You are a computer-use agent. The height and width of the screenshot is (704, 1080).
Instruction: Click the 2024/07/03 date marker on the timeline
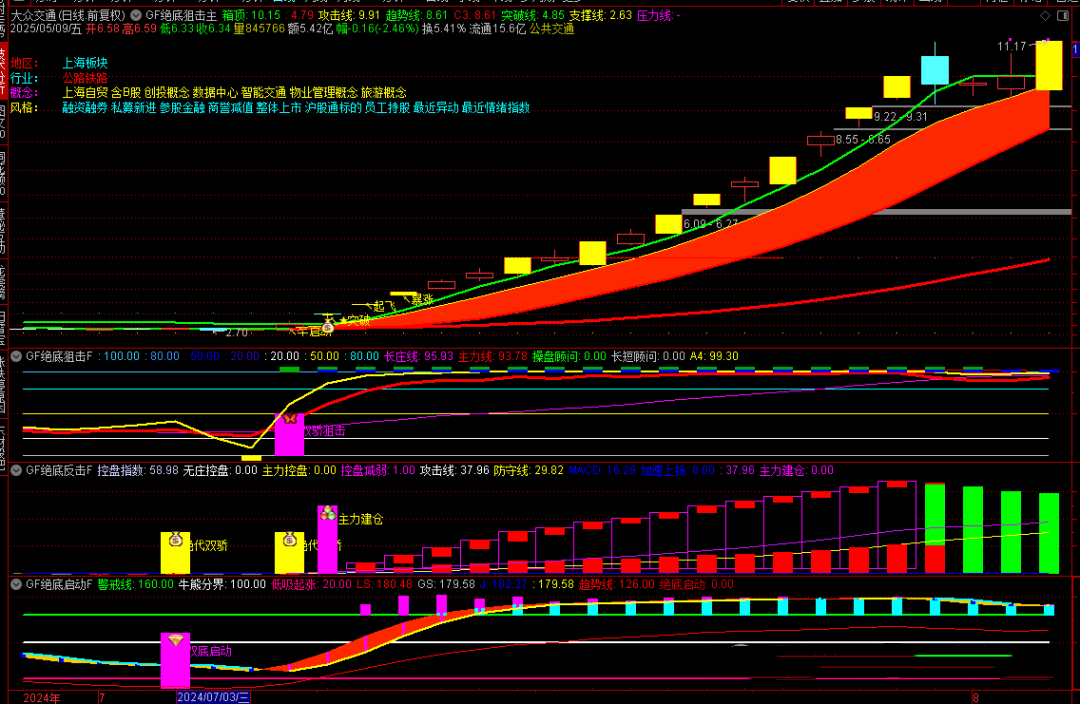coord(213,697)
